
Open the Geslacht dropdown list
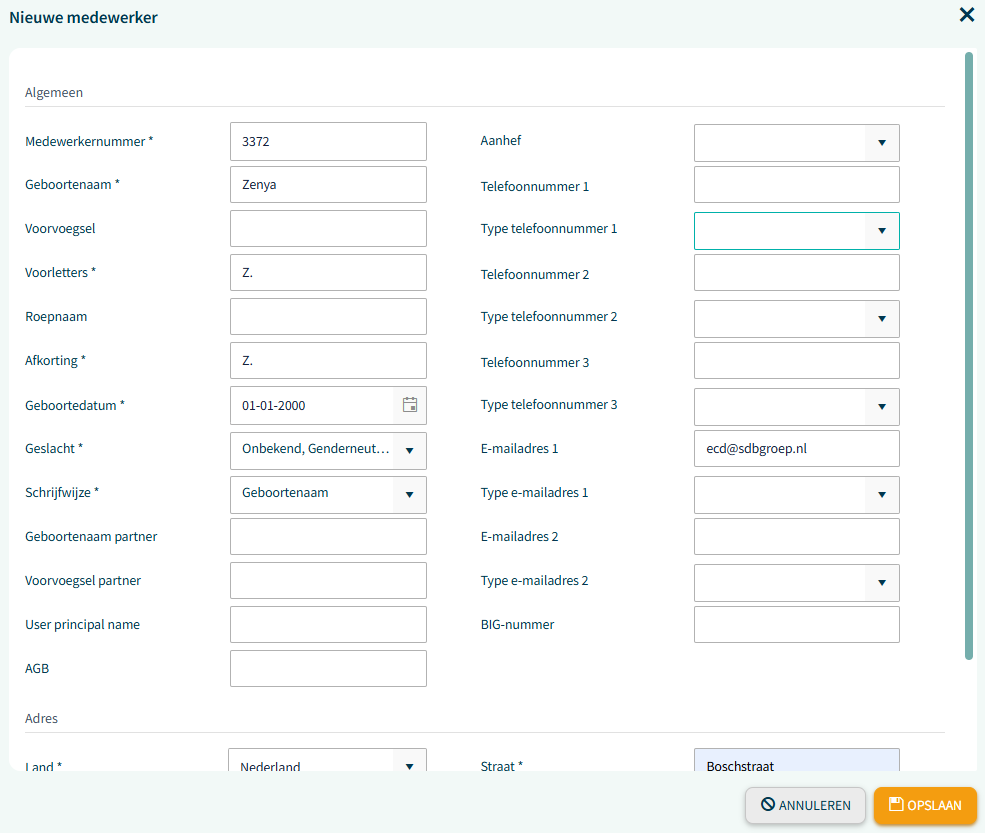[409, 451]
